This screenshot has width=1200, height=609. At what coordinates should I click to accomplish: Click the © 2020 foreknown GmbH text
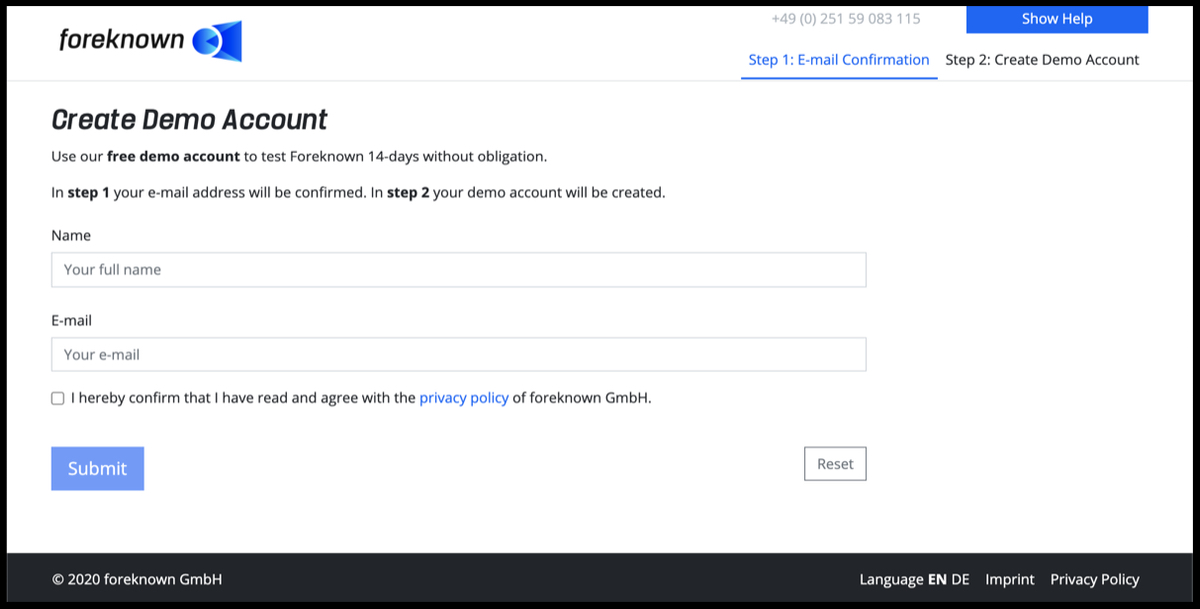coord(137,580)
